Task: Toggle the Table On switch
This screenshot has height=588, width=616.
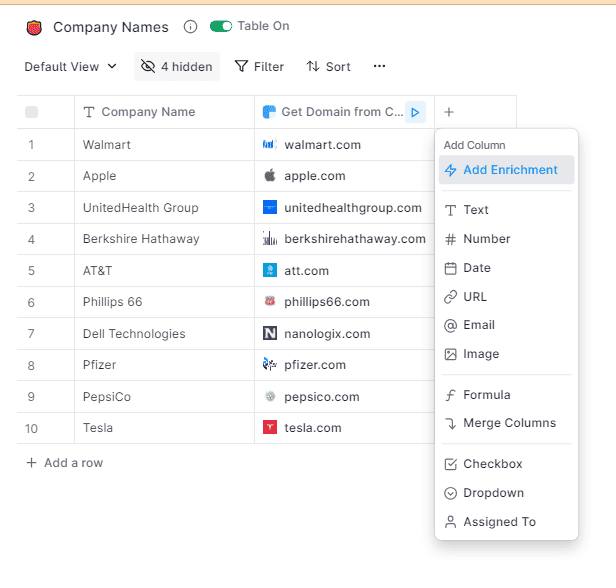Action: pyautogui.click(x=221, y=26)
